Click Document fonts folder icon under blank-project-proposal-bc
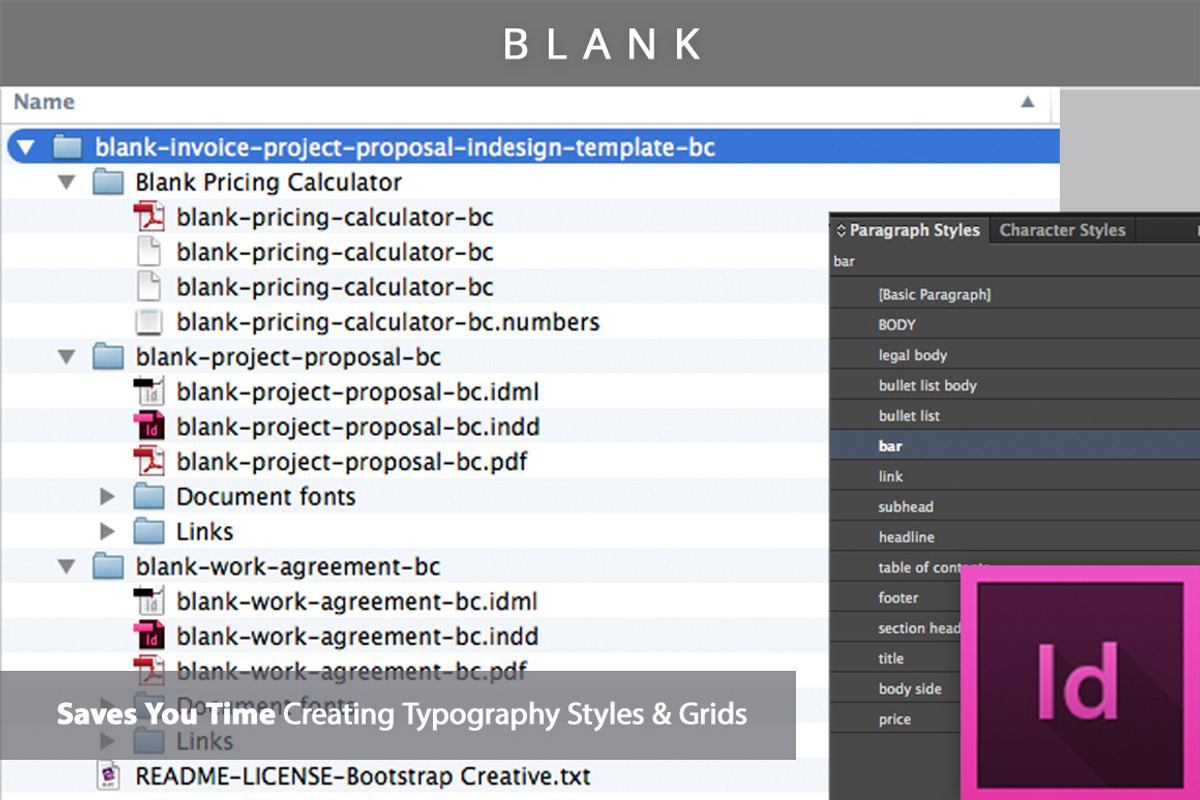 148,497
